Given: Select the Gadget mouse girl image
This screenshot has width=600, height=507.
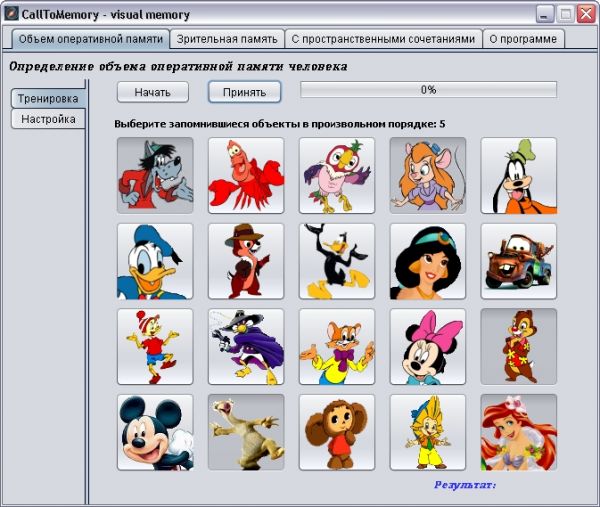Looking at the screenshot, I should (x=428, y=175).
